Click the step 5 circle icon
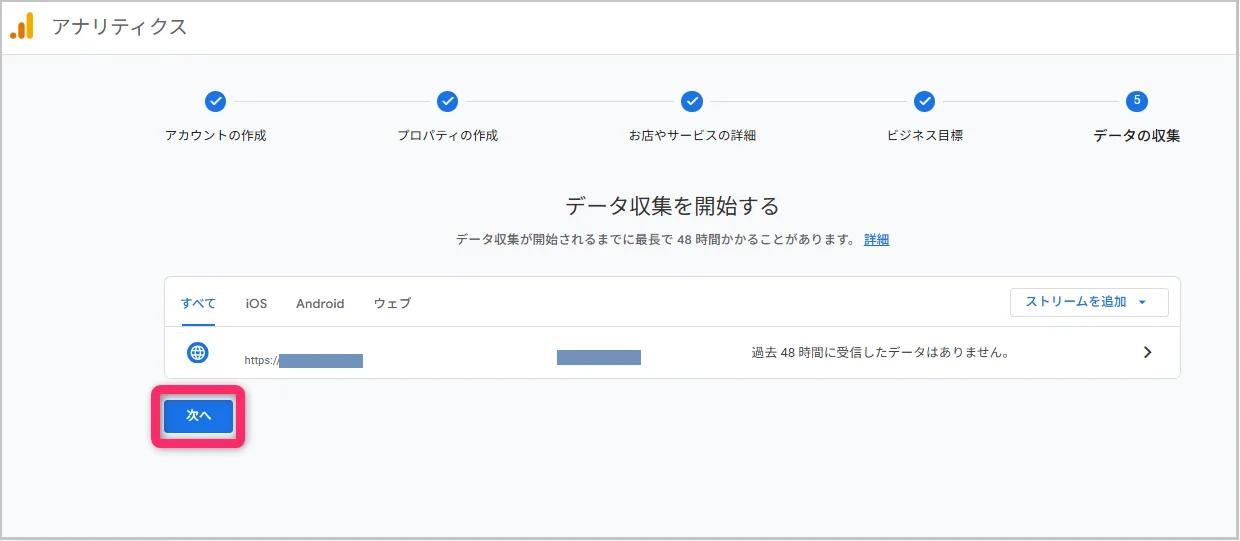This screenshot has height=541, width=1240. pyautogui.click(x=1136, y=101)
